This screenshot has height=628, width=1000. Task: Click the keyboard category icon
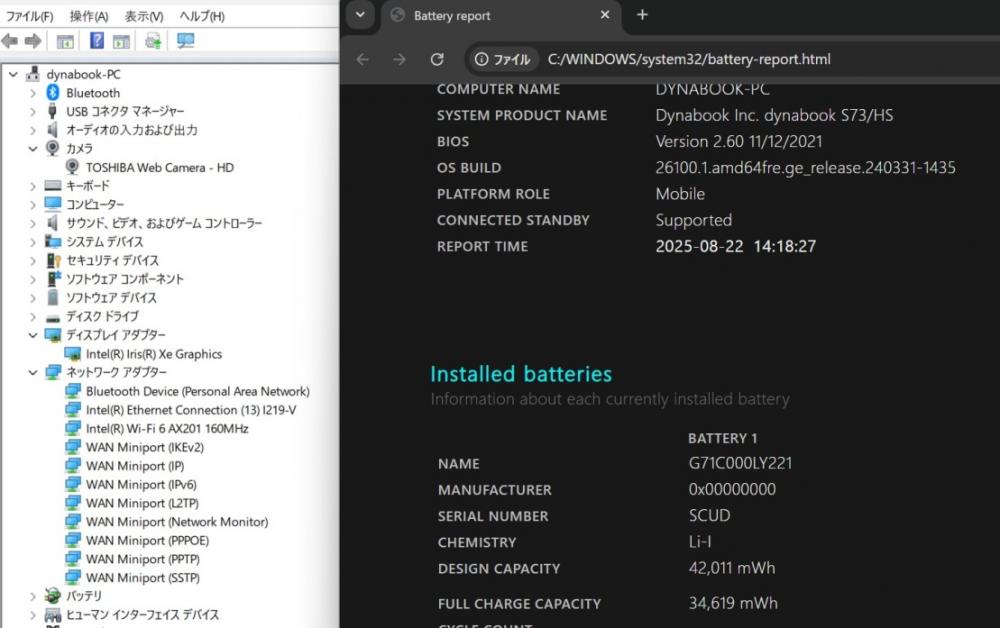click(53, 186)
